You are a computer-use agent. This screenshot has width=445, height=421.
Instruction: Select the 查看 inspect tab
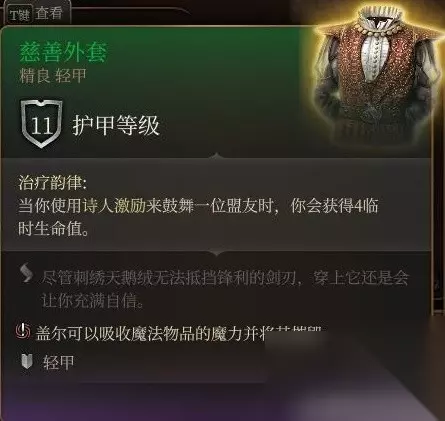(49, 14)
